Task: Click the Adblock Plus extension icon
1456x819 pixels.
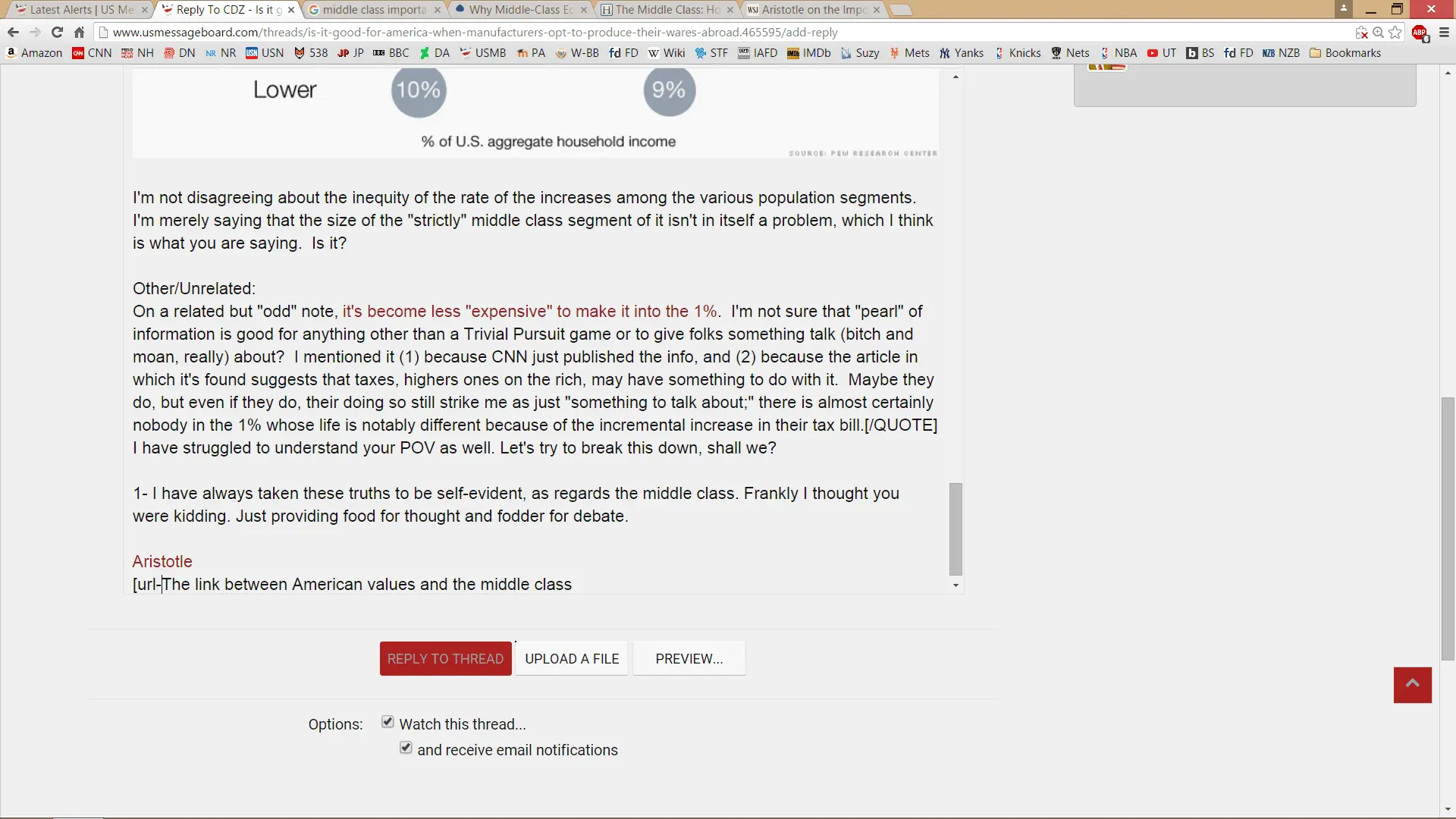Action: [1420, 33]
